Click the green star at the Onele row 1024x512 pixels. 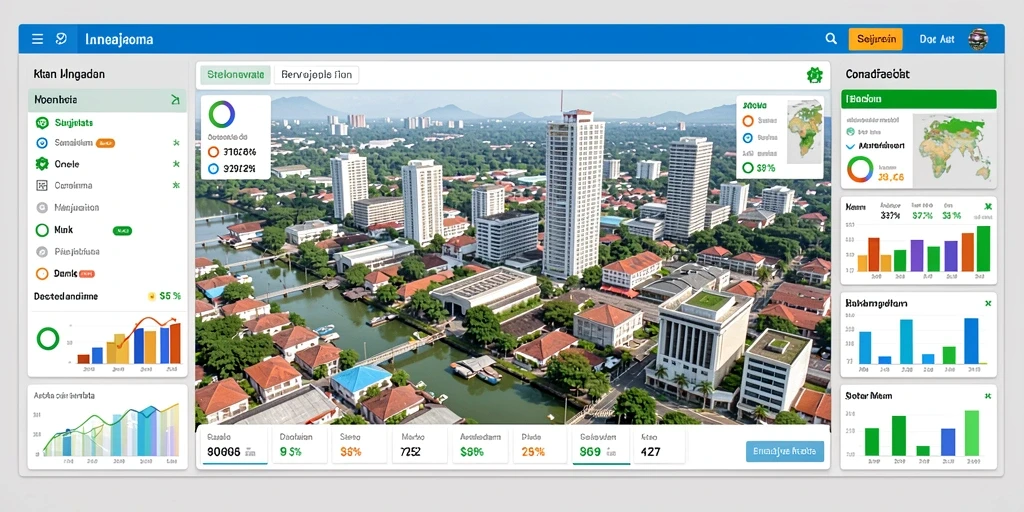pos(176,164)
